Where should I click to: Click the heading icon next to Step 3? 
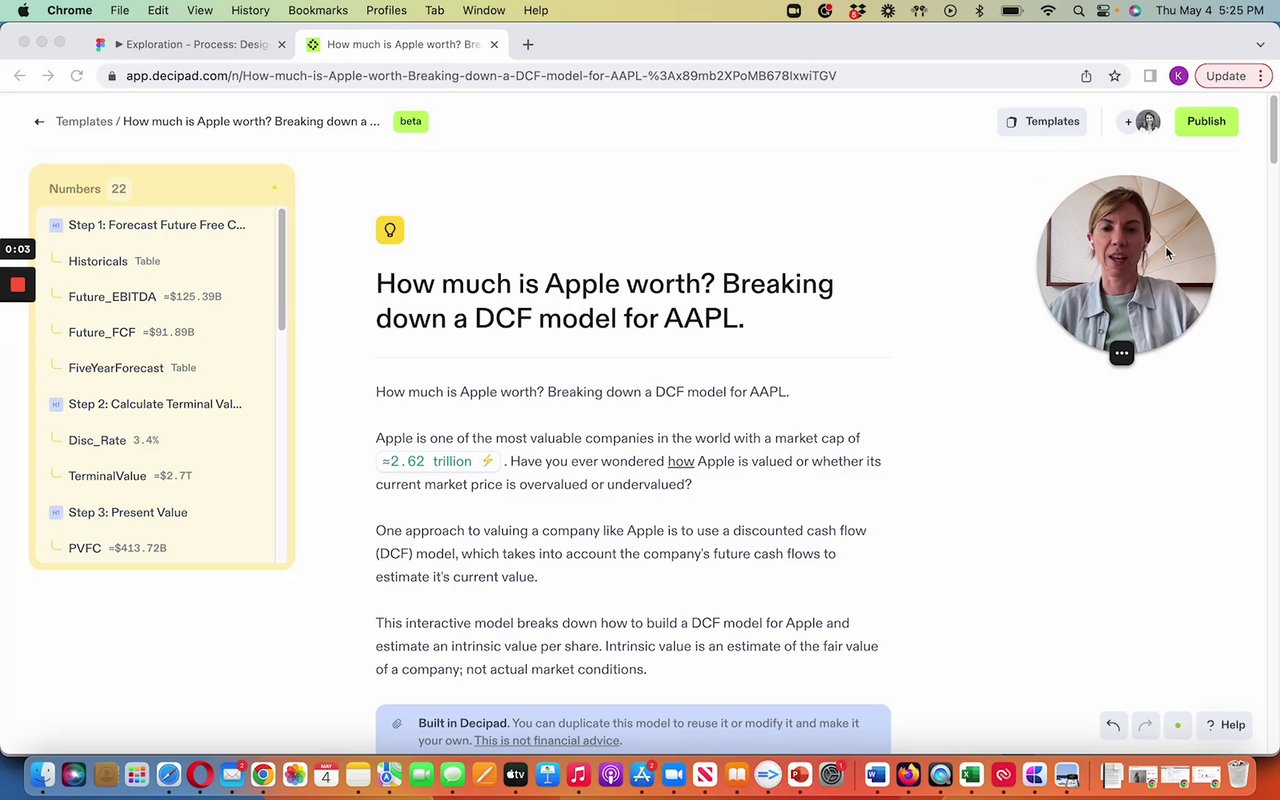point(56,513)
